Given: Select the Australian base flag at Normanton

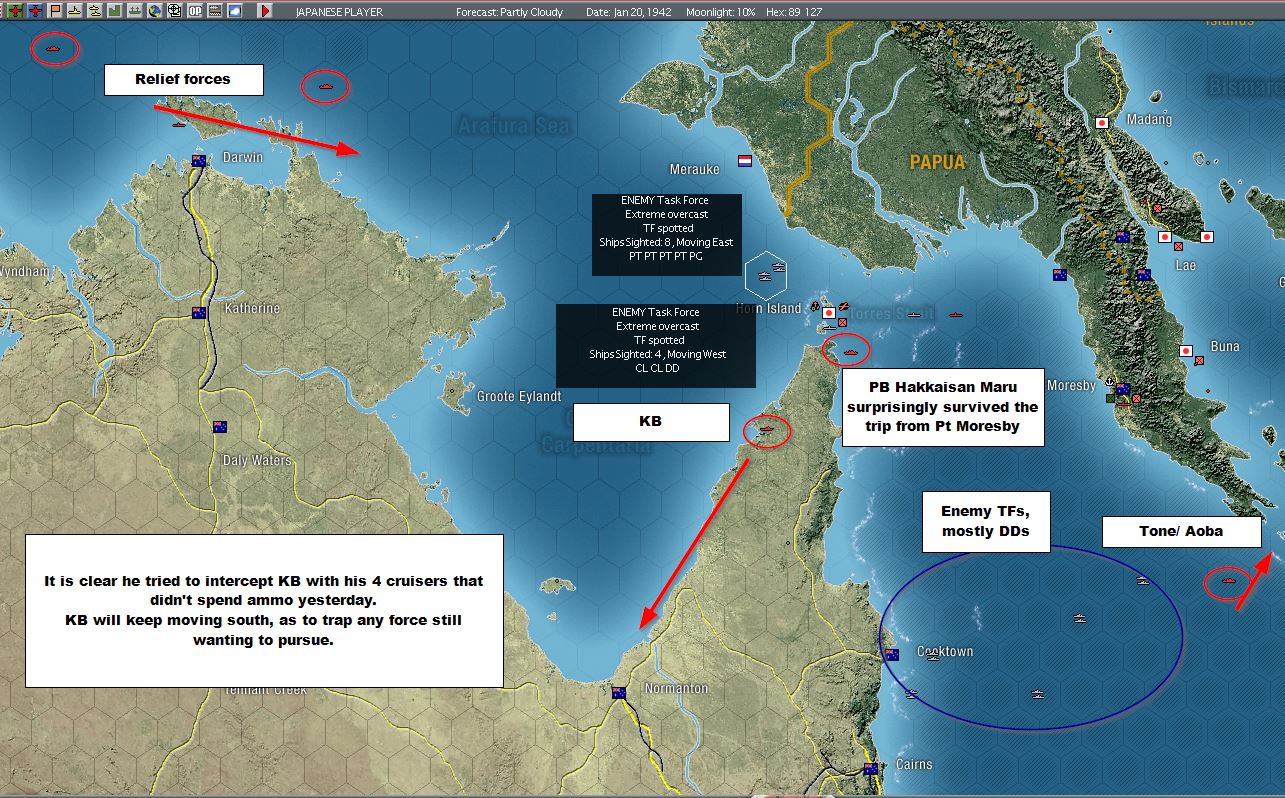Looking at the screenshot, I should [619, 693].
